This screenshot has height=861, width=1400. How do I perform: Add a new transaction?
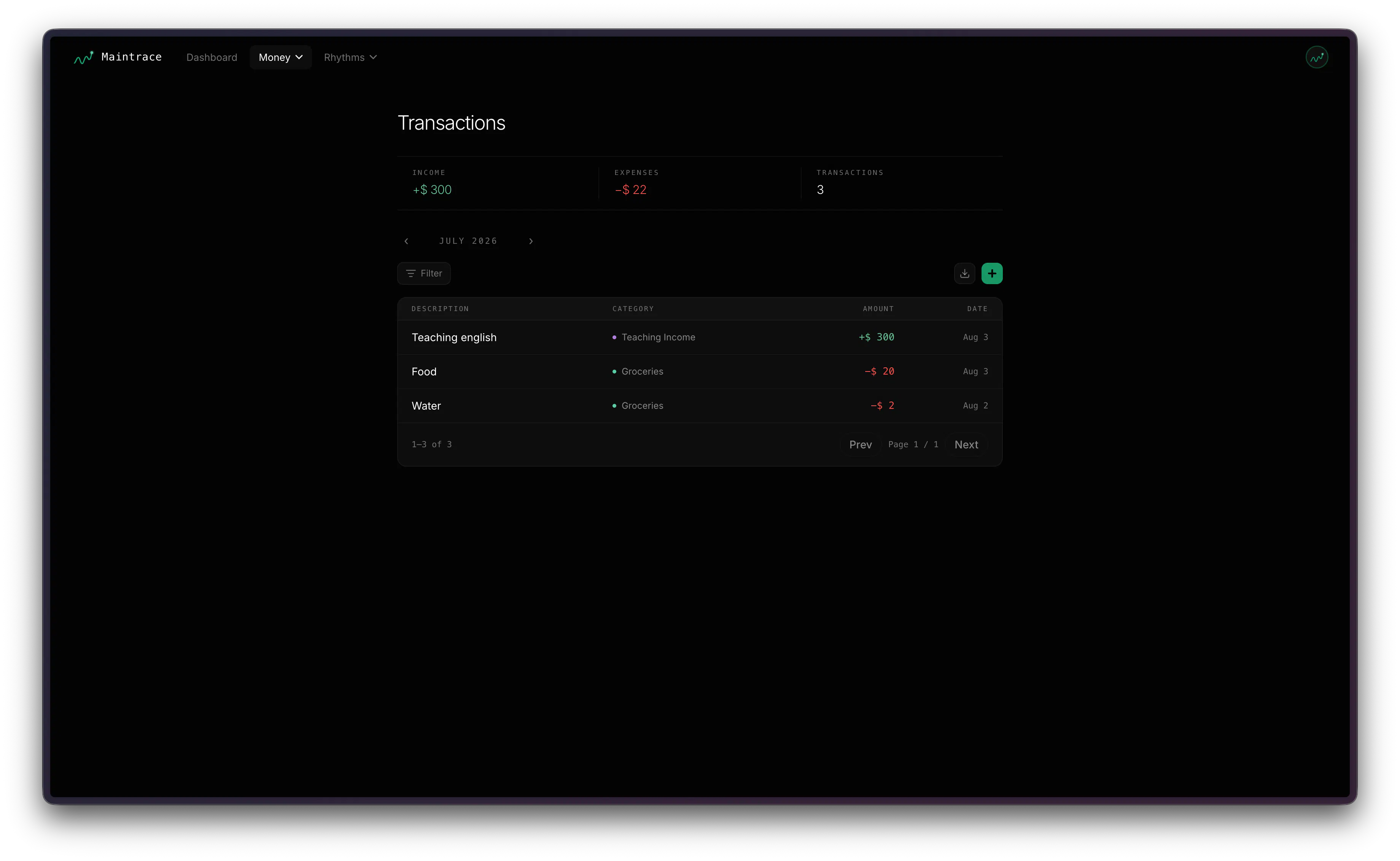pos(992,273)
